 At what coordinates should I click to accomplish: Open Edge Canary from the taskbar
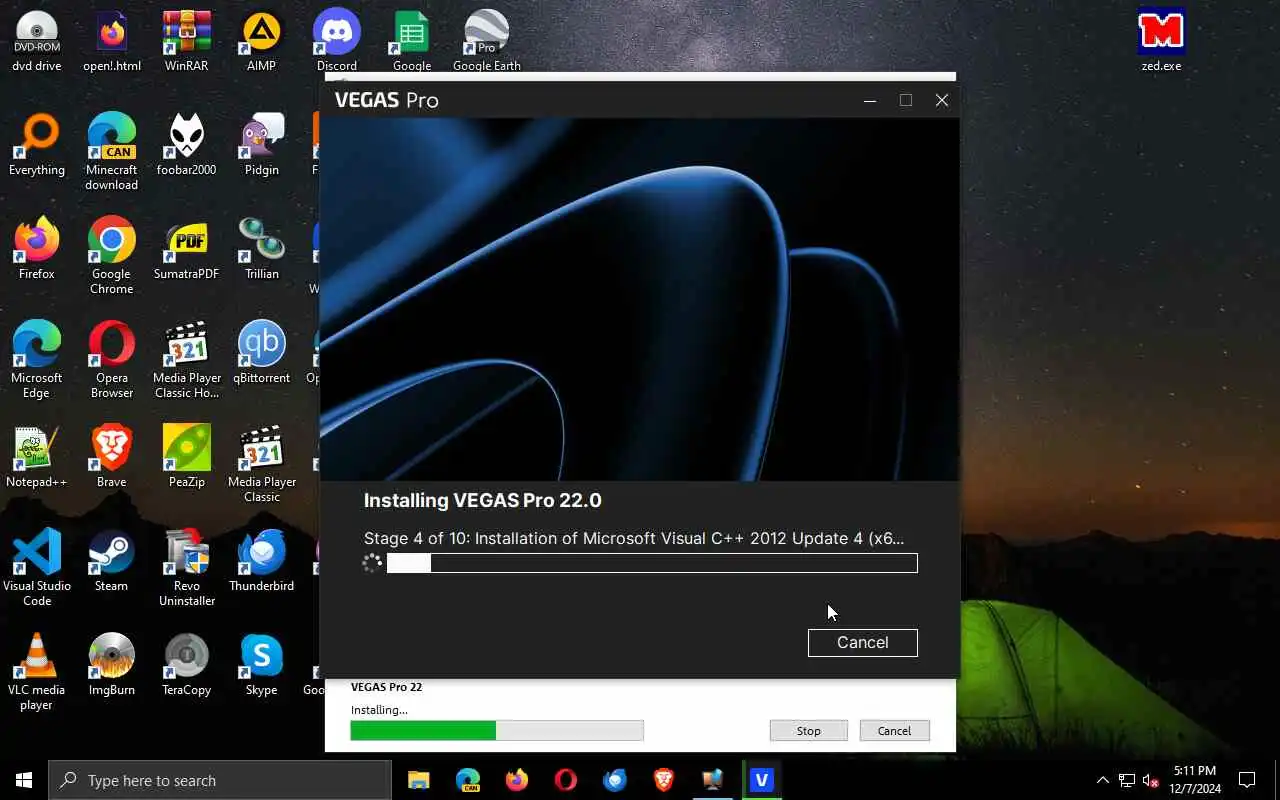(468, 780)
